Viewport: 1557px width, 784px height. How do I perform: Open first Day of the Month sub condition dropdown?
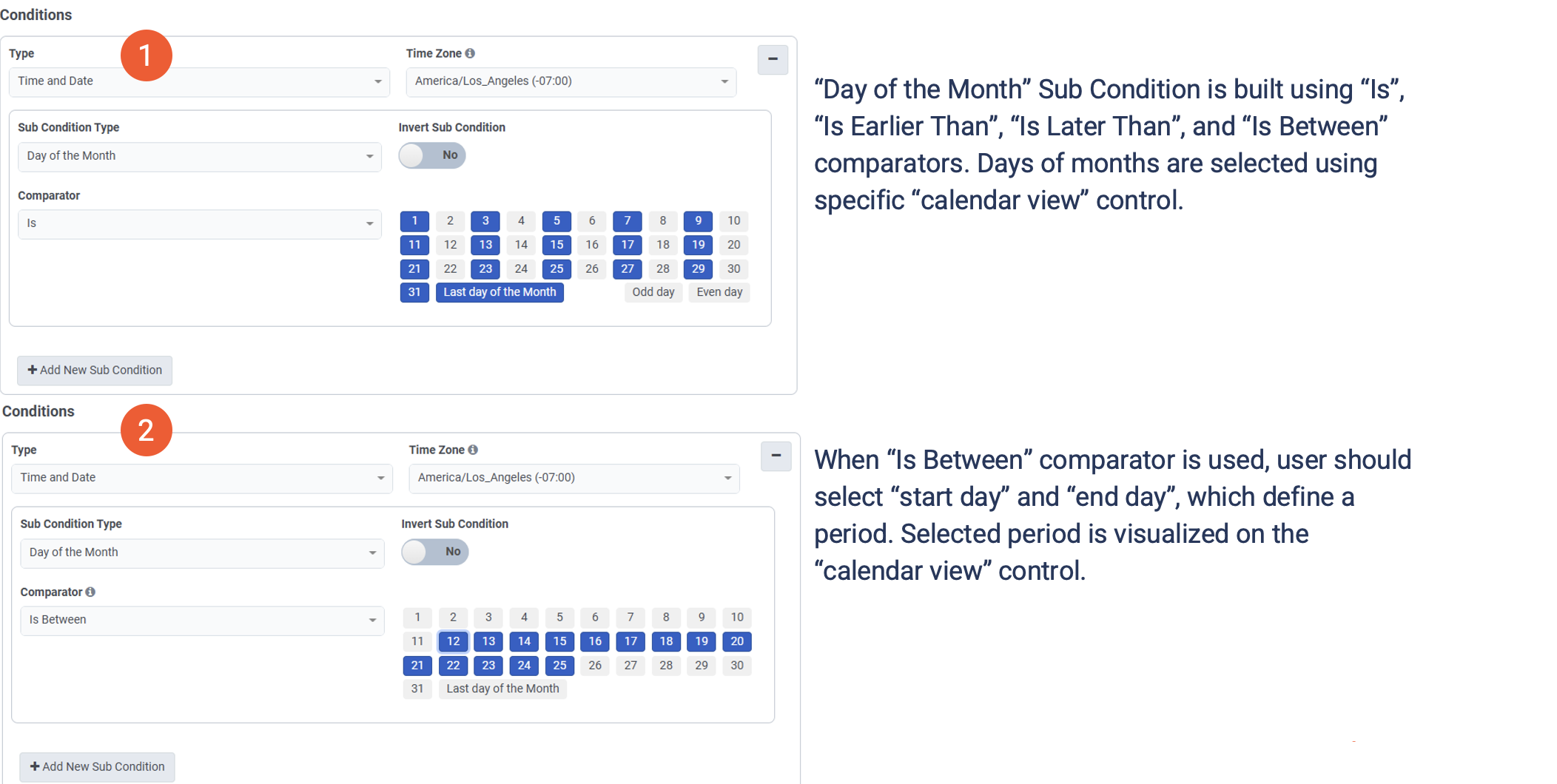tap(199, 156)
